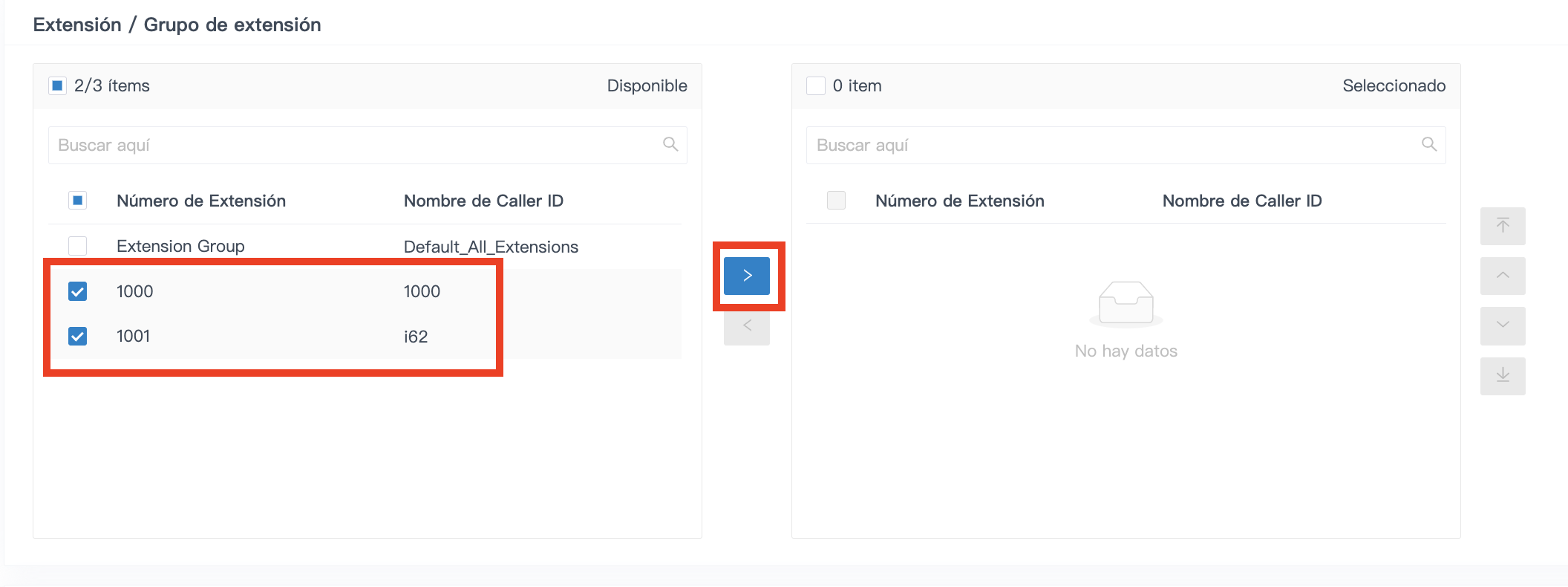Click the move-up chevron button
This screenshot has width=1568, height=587.
coord(1503,276)
